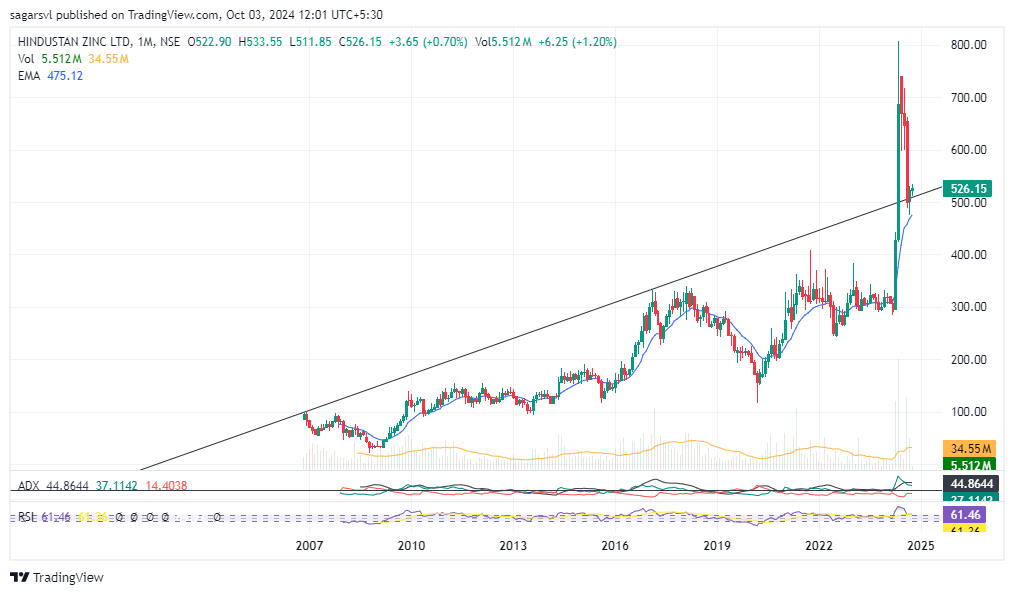The height and width of the screenshot is (595, 1014).
Task: Click the 600.00 price axis label
Action: point(968,149)
